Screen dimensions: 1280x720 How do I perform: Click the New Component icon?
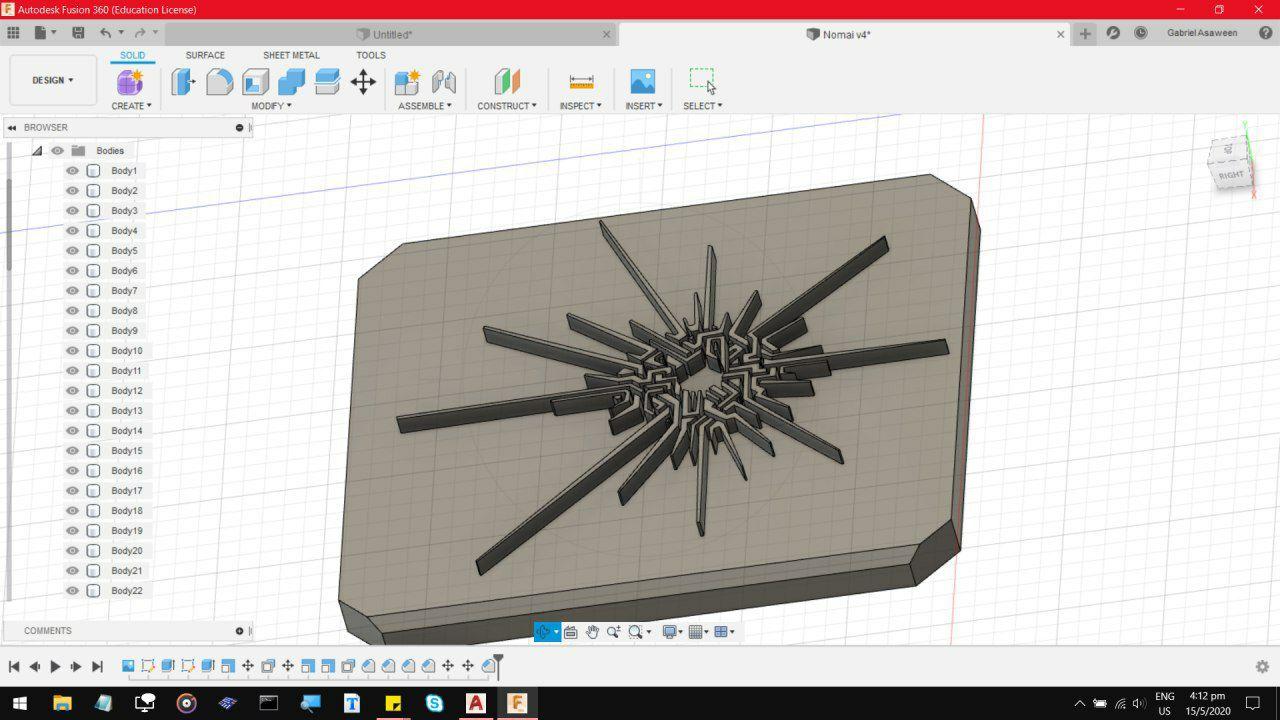407,82
